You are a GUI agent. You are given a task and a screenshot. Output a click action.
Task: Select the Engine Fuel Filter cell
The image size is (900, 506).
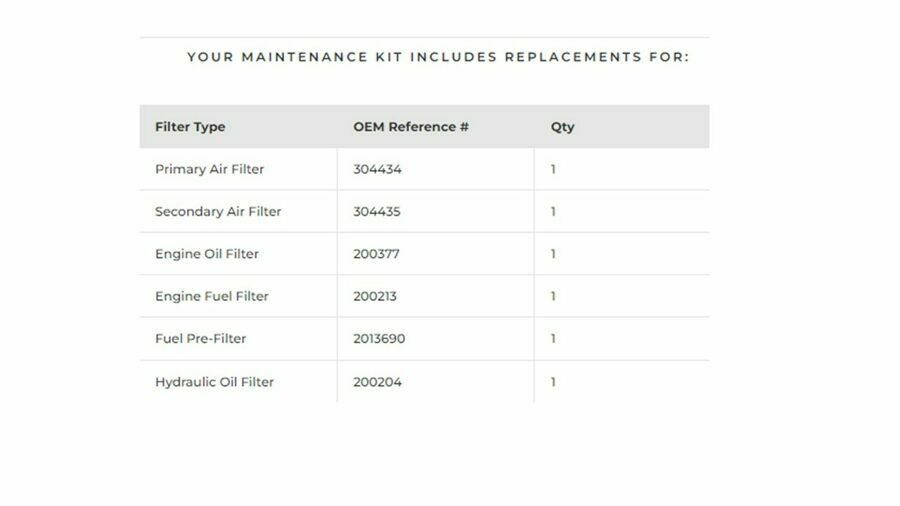(x=212, y=296)
